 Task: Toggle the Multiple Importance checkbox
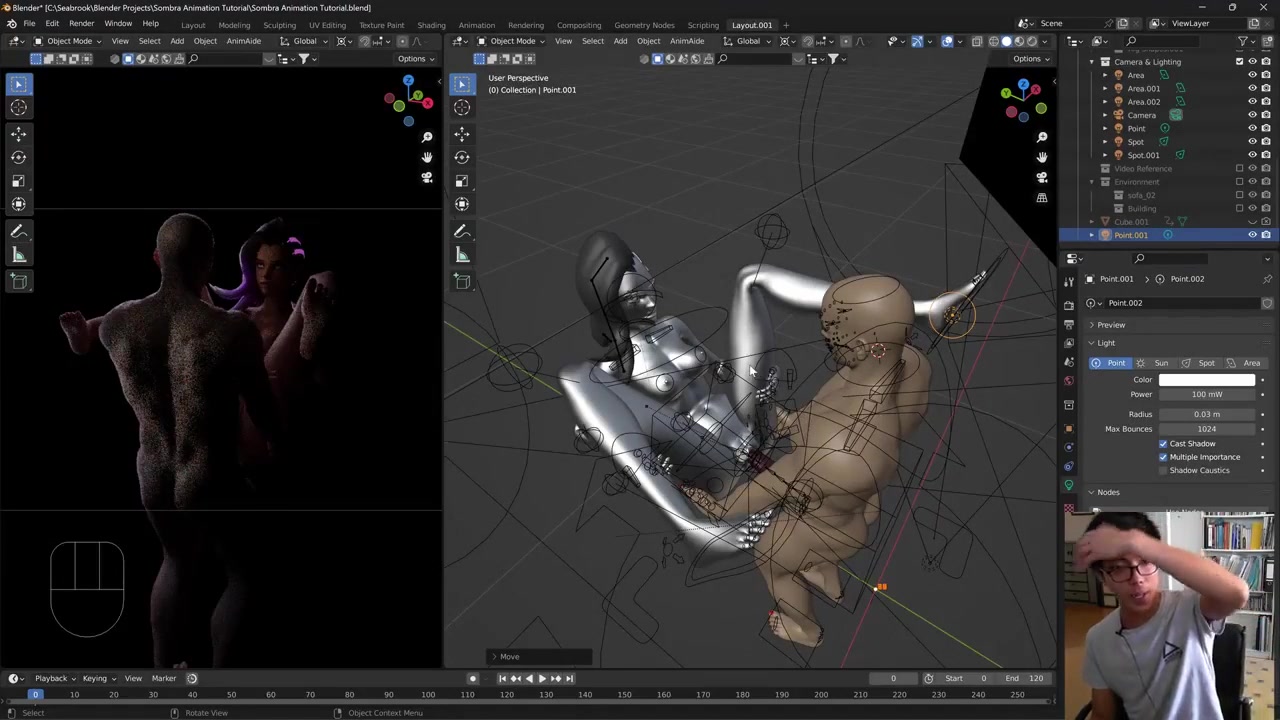[1163, 457]
